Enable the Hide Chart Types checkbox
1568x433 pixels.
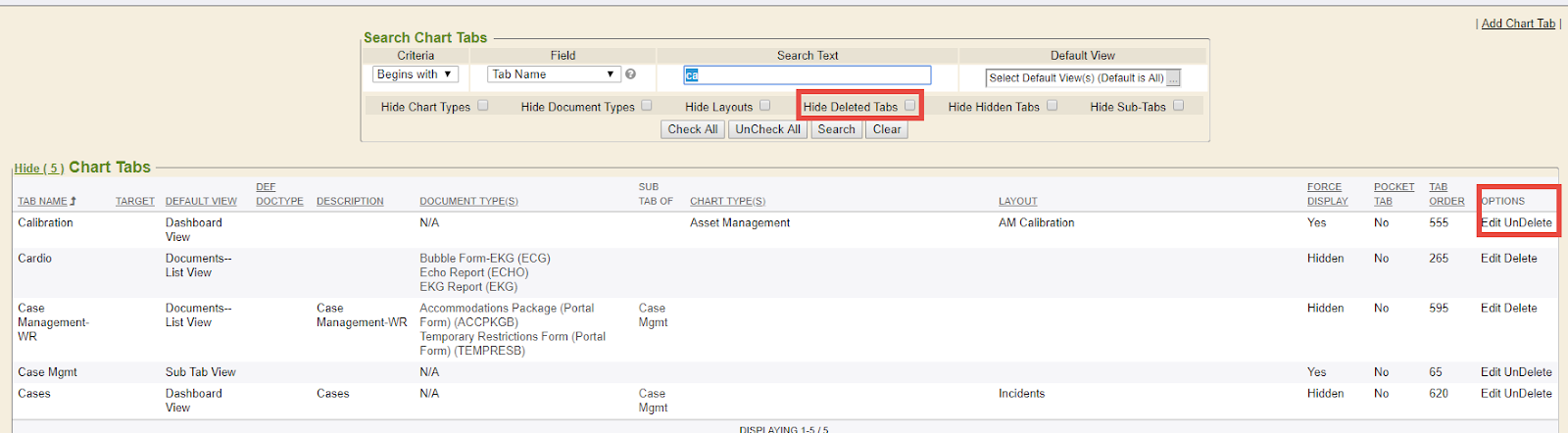(x=483, y=106)
